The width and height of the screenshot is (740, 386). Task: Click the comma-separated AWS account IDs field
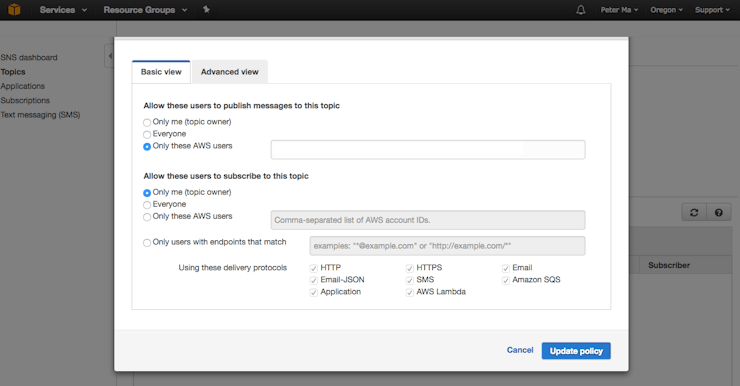pyautogui.click(x=428, y=220)
